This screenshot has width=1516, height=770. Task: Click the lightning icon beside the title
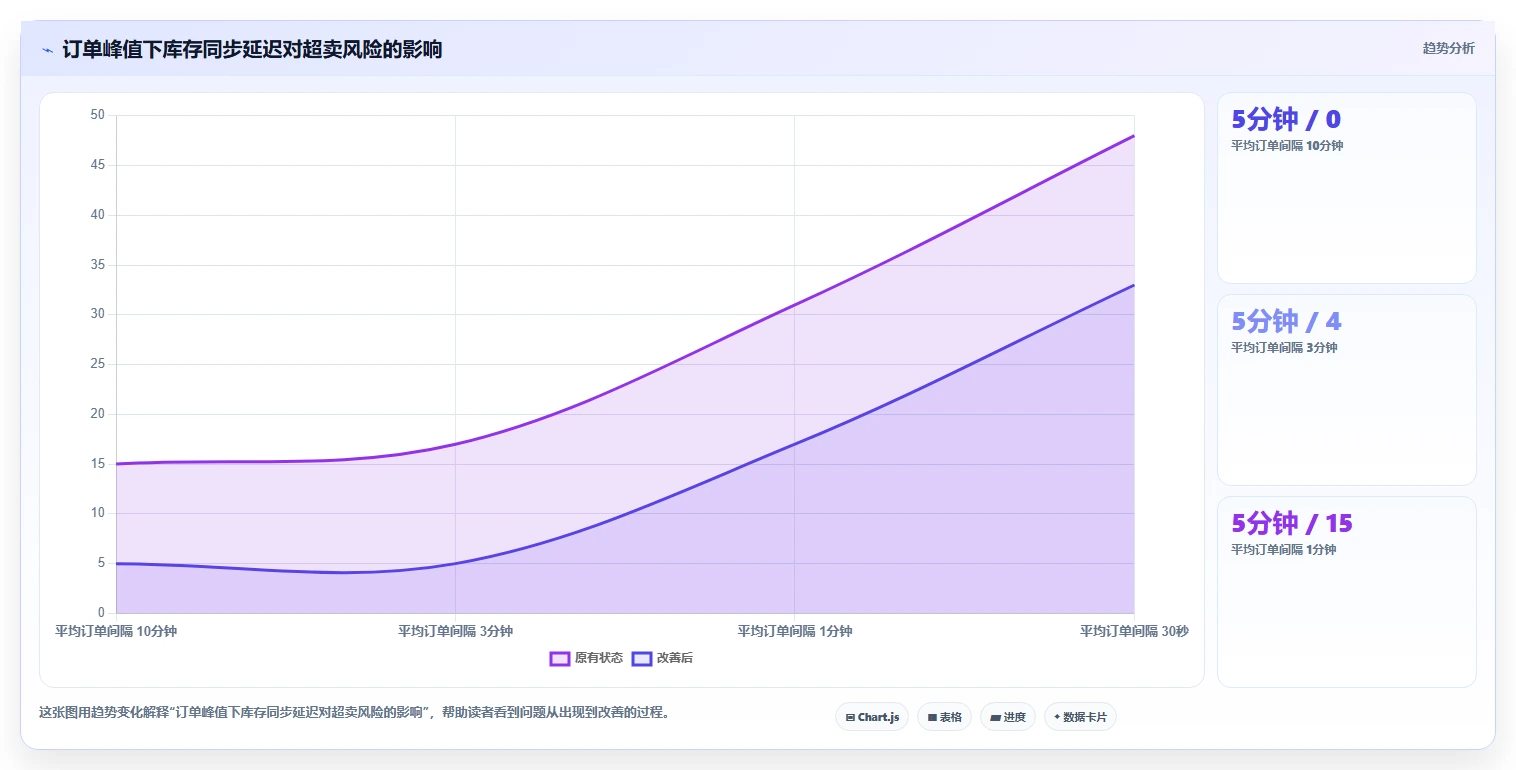tap(47, 50)
